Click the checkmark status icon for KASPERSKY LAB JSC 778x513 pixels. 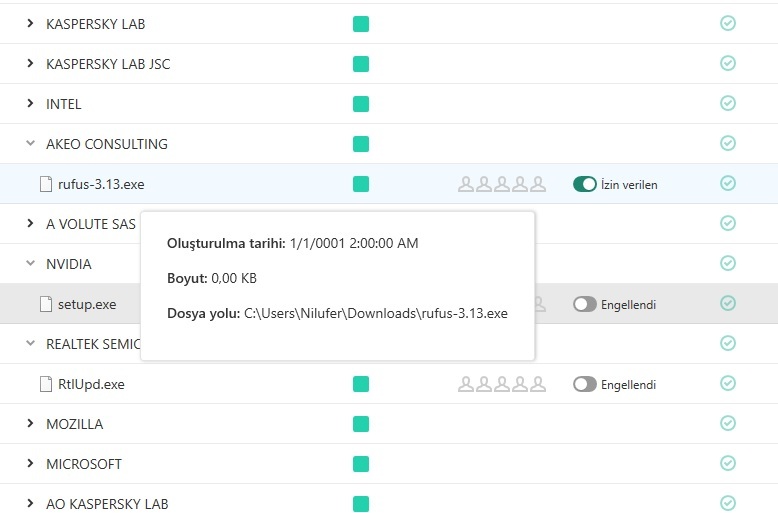728,63
